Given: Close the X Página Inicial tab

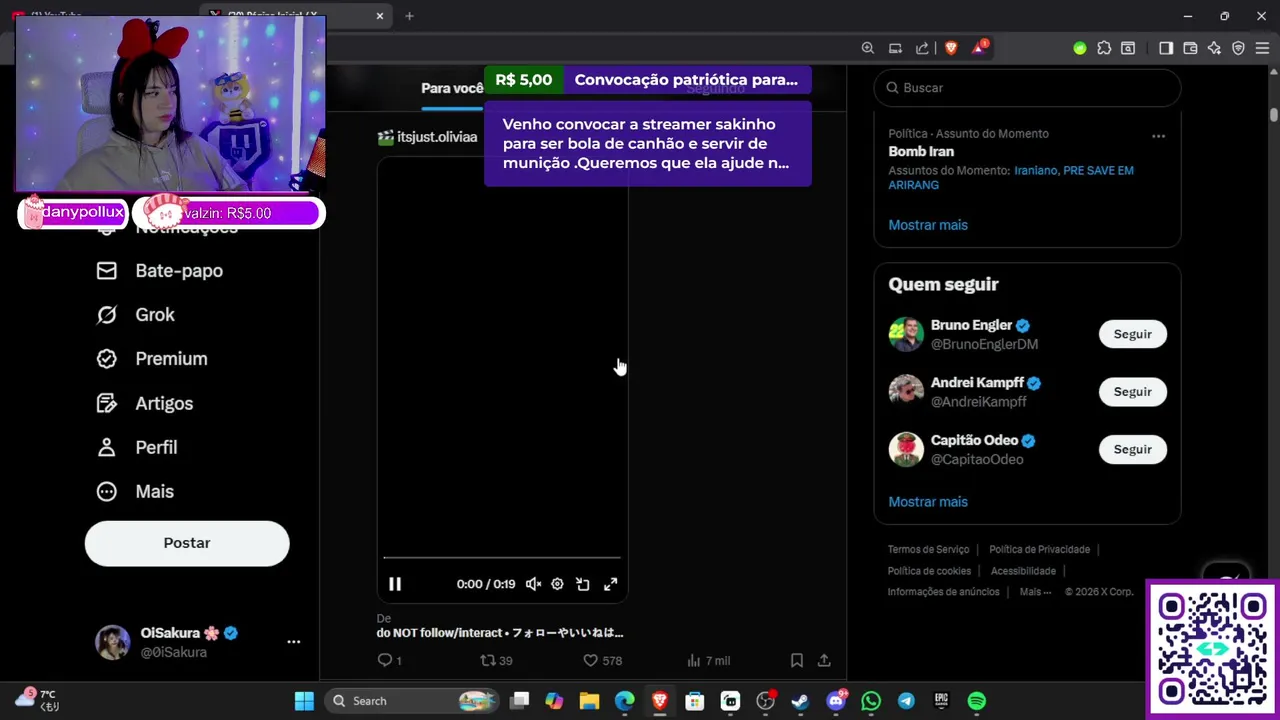Looking at the screenshot, I should [380, 16].
